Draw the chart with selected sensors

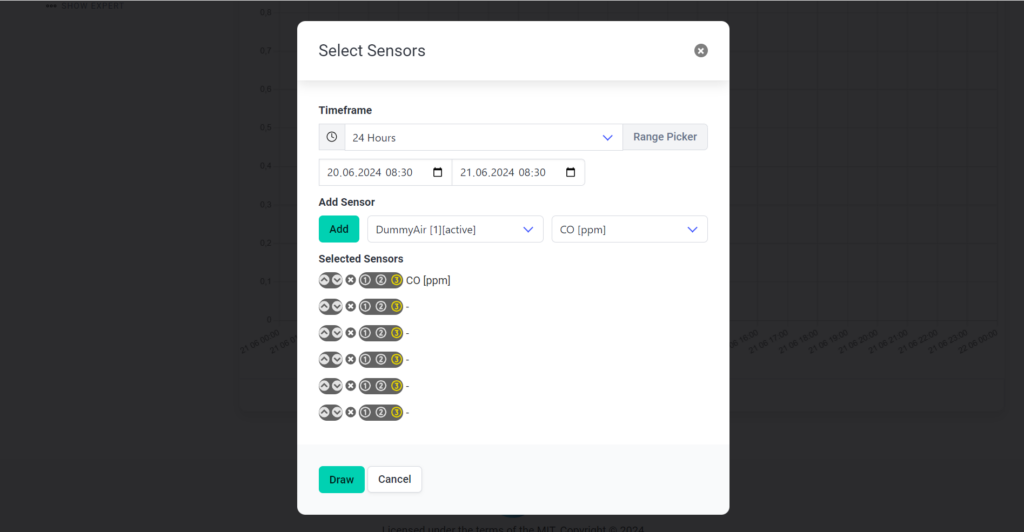tap(342, 480)
